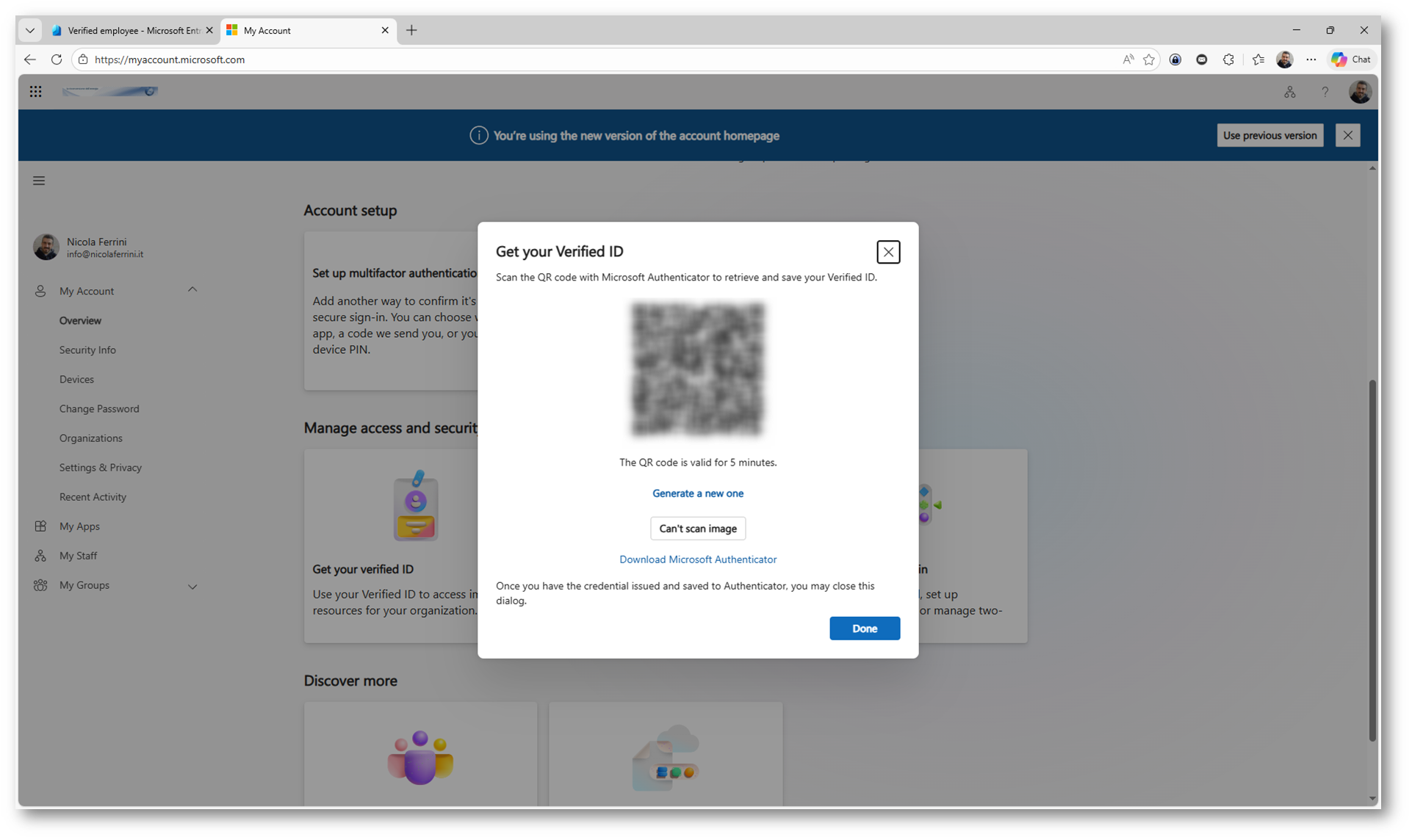This screenshot has height=840, width=1412.
Task: Click Can't scan image button
Action: (697, 529)
